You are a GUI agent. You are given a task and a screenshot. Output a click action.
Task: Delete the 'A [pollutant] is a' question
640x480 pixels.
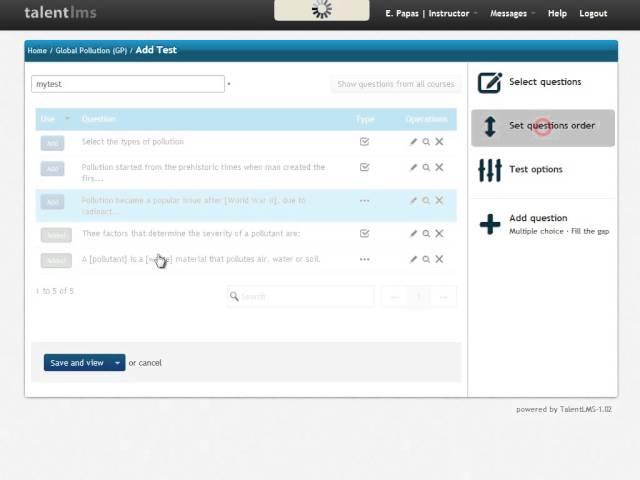coord(439,259)
